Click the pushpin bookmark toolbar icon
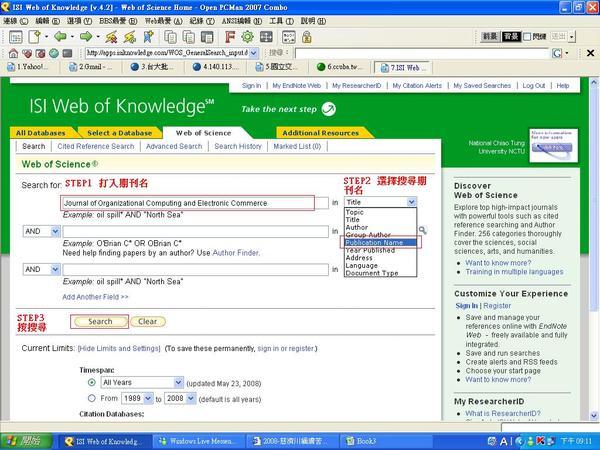 pyautogui.click(x=148, y=37)
